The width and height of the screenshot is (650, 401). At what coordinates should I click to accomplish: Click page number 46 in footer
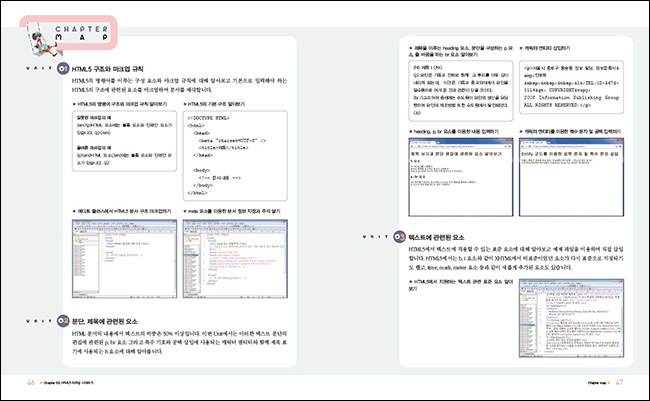[31, 382]
